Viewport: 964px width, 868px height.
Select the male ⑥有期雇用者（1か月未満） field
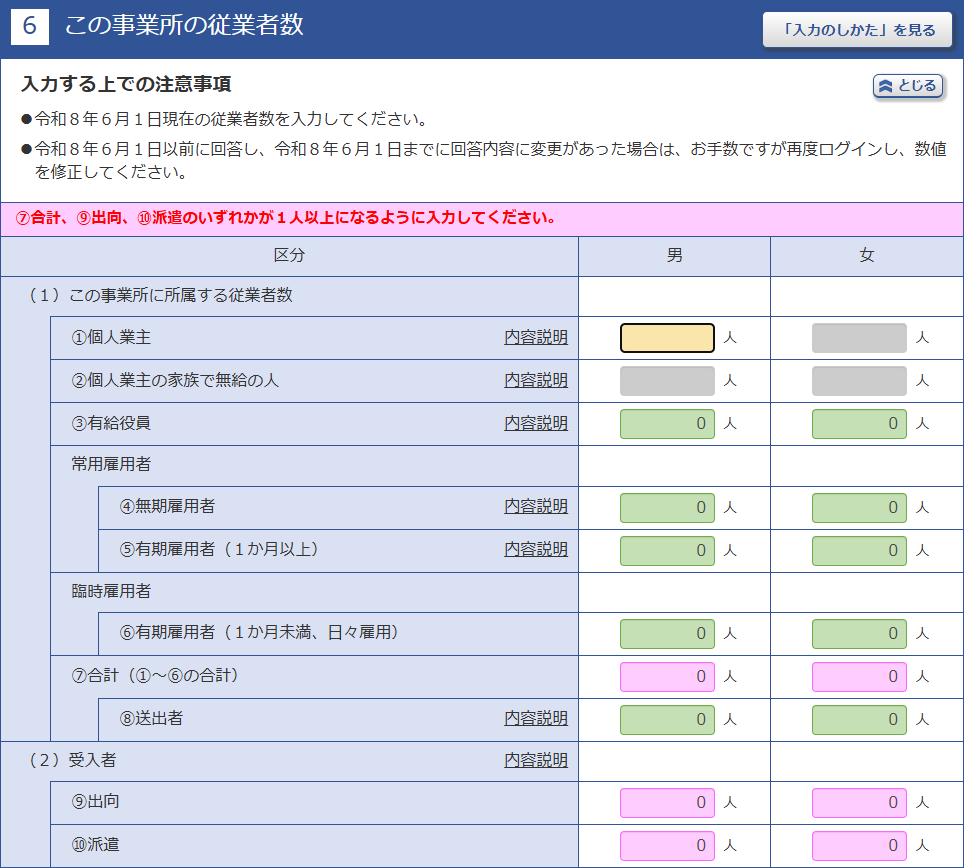click(667, 634)
